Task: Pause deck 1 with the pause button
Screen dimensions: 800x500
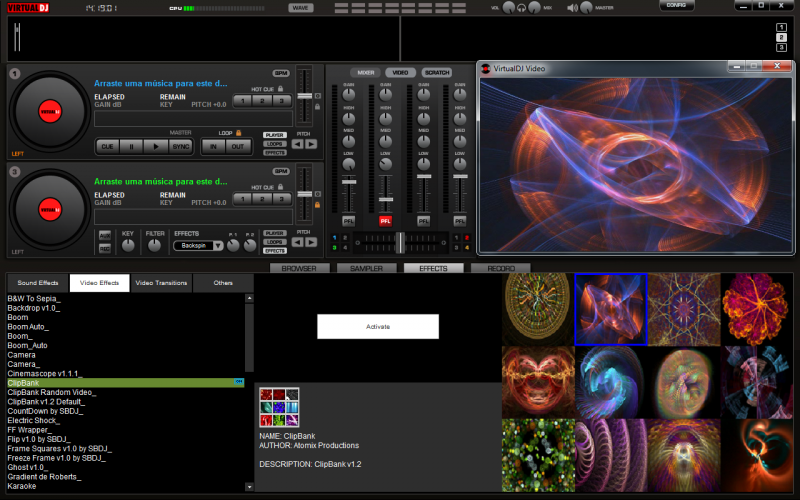Action: (132, 146)
